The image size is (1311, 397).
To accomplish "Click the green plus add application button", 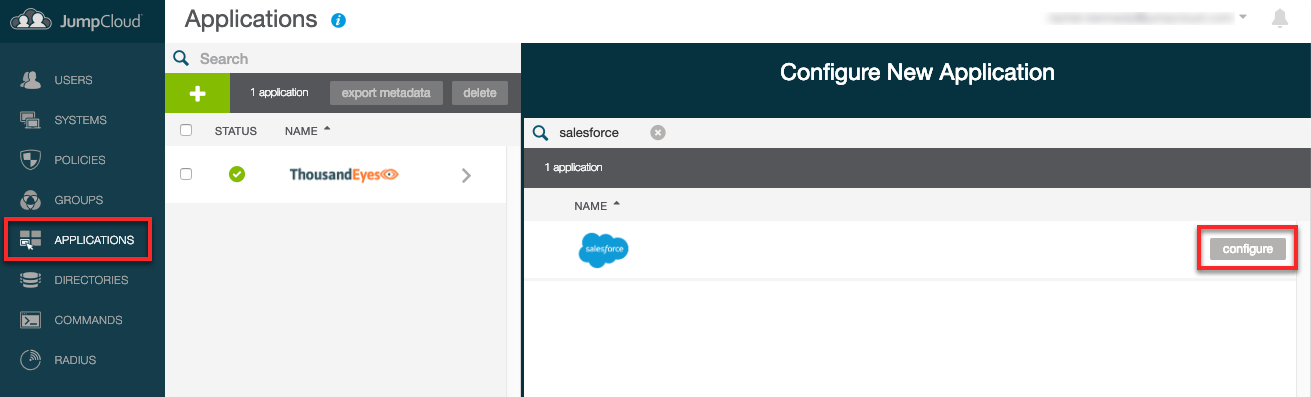I will click(x=197, y=93).
